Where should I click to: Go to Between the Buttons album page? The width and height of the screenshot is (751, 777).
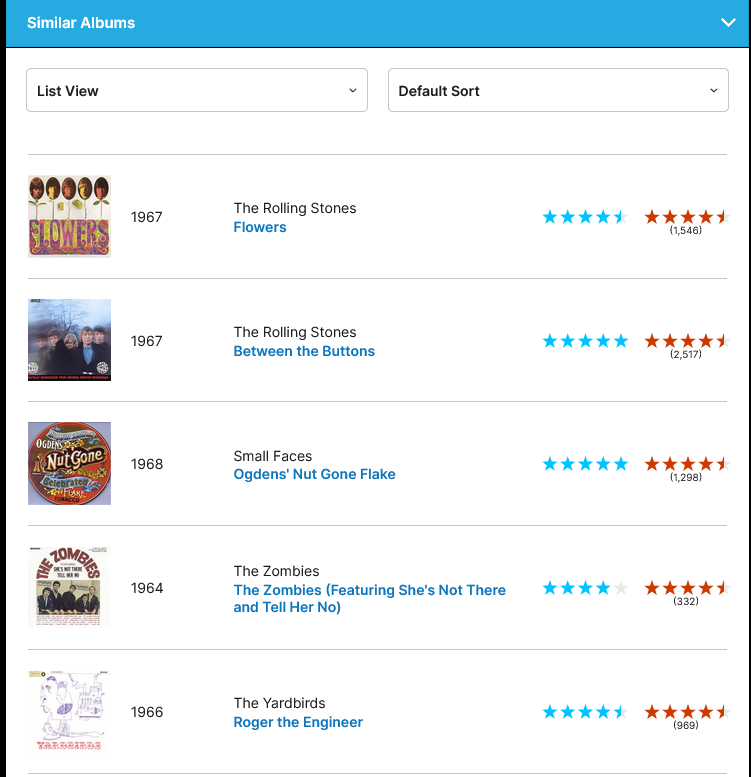[304, 351]
